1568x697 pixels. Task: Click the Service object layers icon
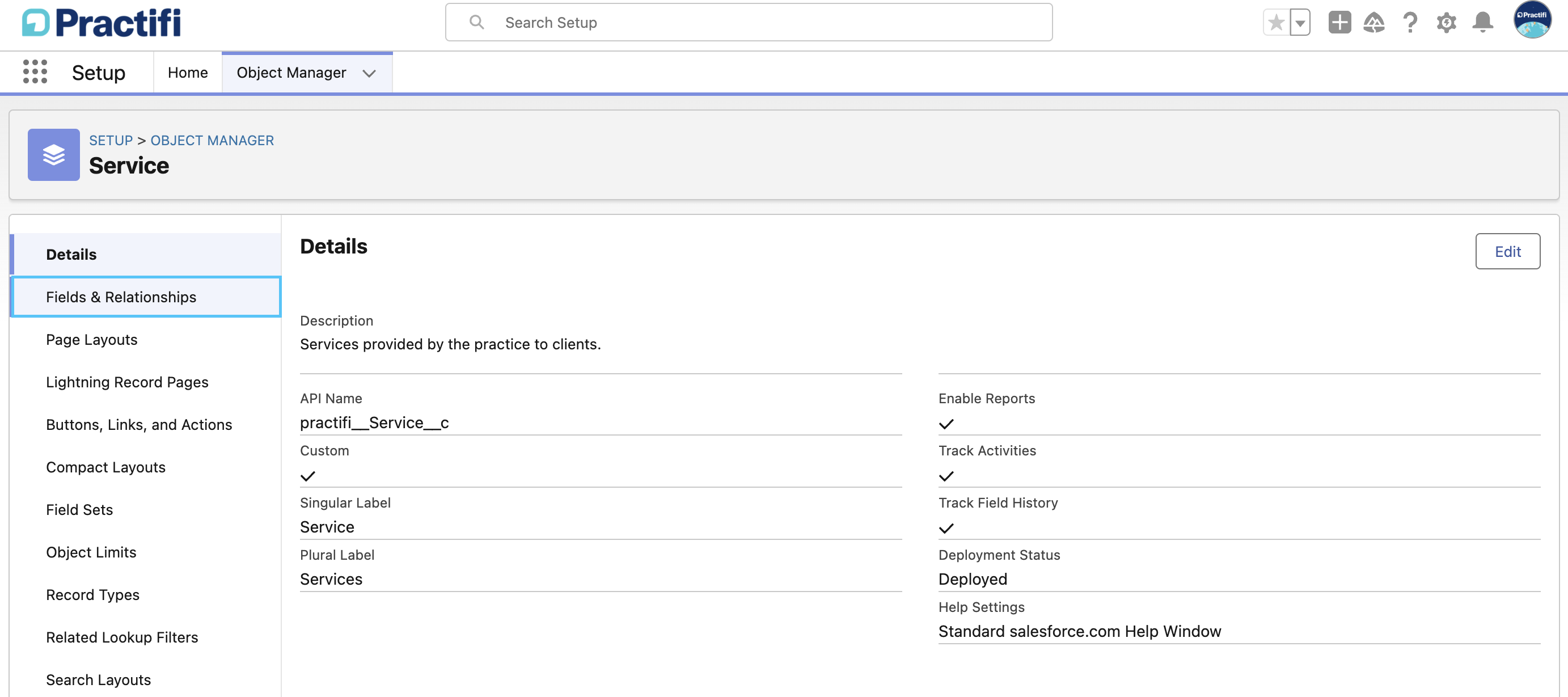(53, 155)
